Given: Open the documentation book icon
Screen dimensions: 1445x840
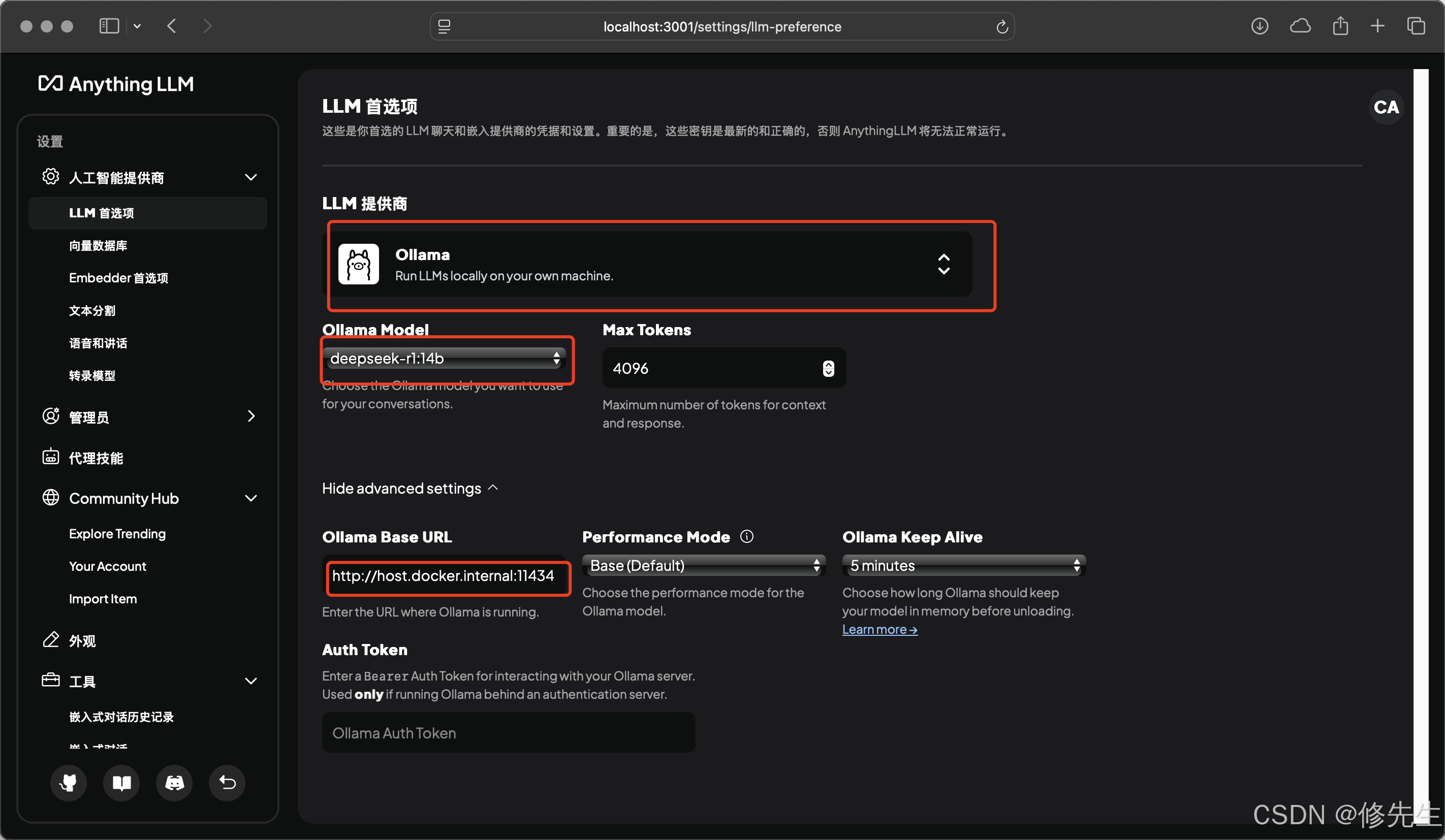Looking at the screenshot, I should point(121,783).
